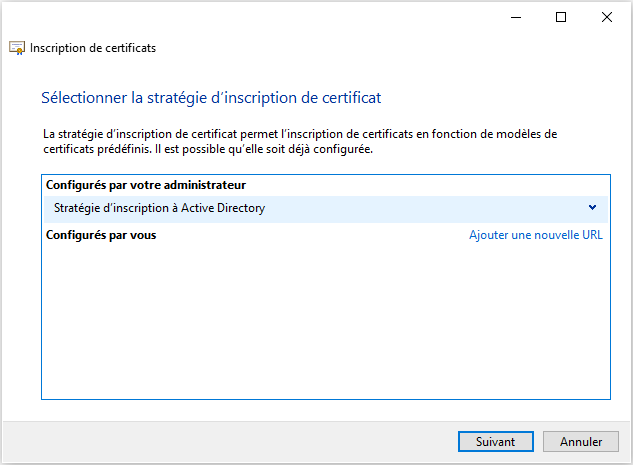Click the Ajouter une nouvelle URL link

click(x=536, y=235)
